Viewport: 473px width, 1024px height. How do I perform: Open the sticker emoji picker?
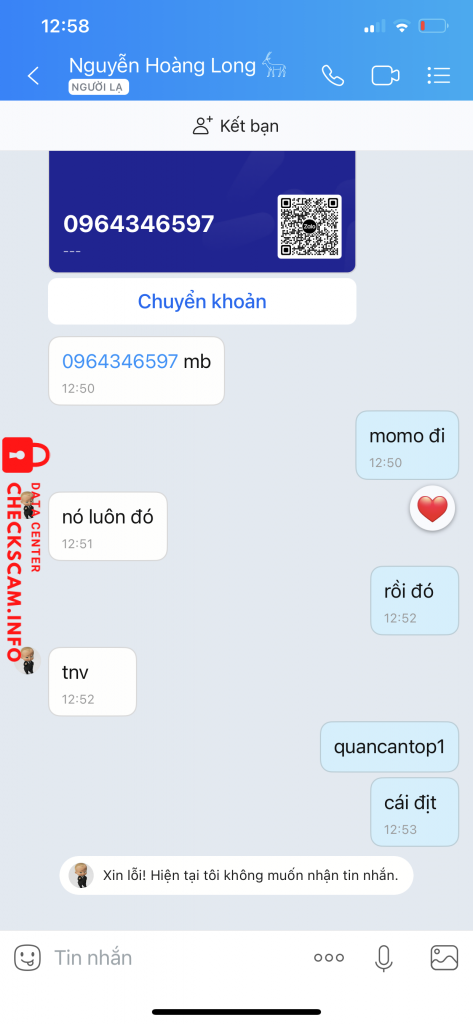tap(27, 957)
